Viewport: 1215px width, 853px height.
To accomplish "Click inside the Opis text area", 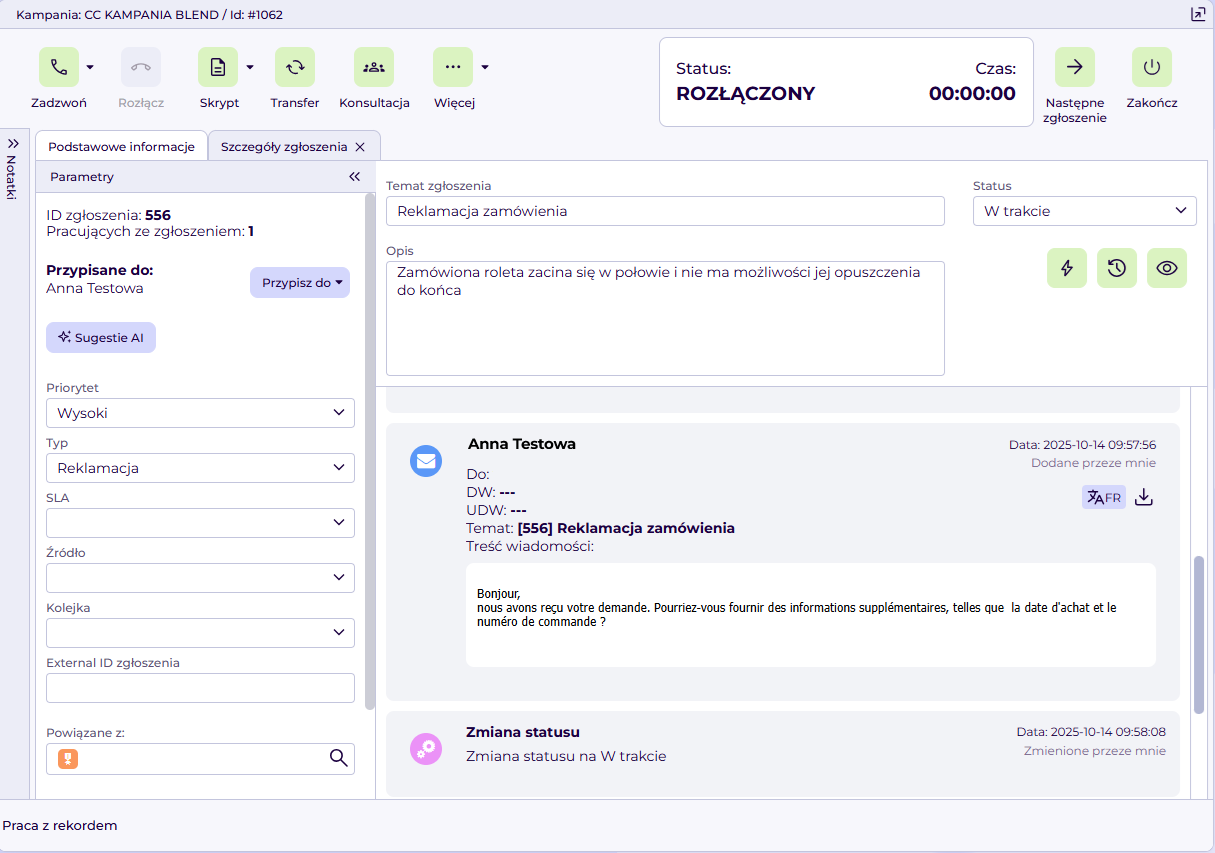I will [x=665, y=318].
